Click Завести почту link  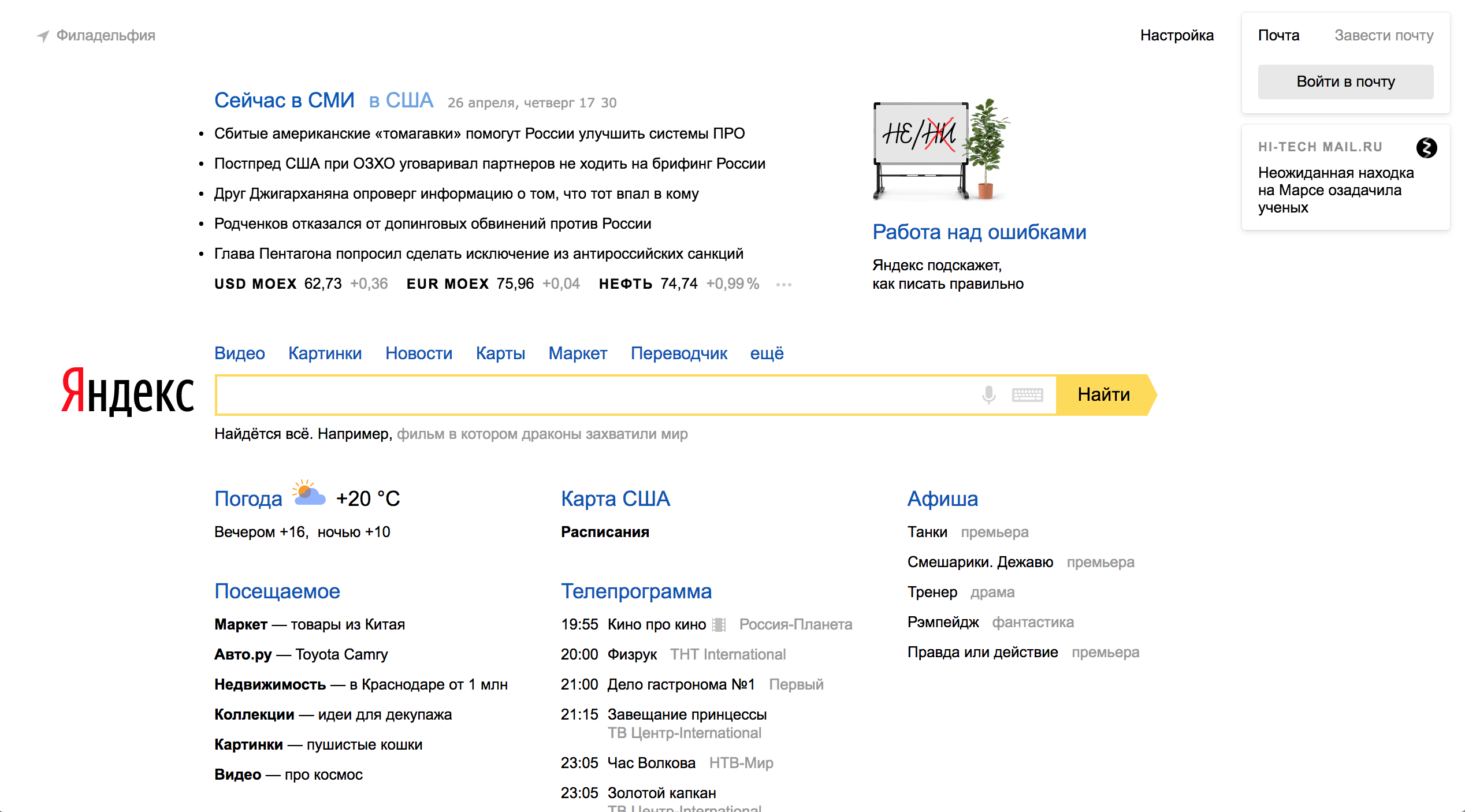pos(1384,36)
